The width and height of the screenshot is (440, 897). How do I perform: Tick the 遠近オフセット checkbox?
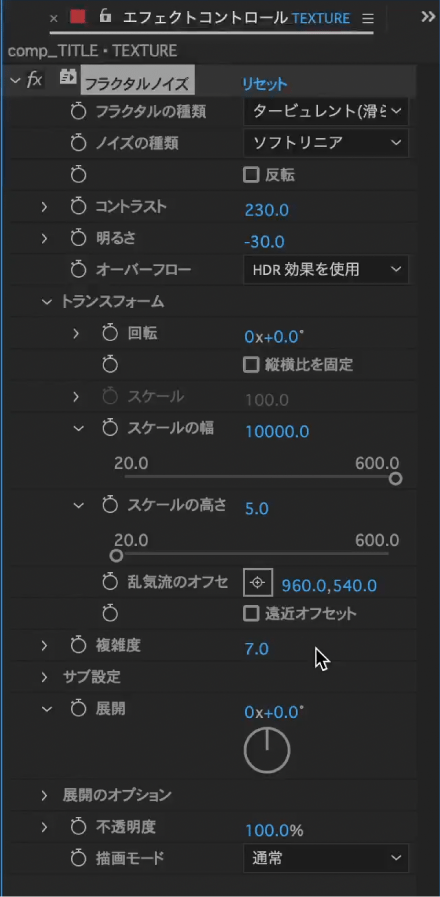251,614
